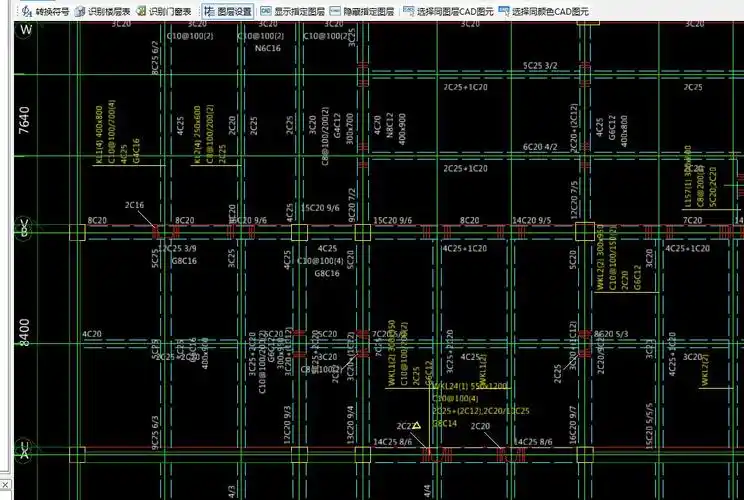Screen dimensions: 744x500
Task: Select the axis bubble labeled V
Action: (26, 227)
